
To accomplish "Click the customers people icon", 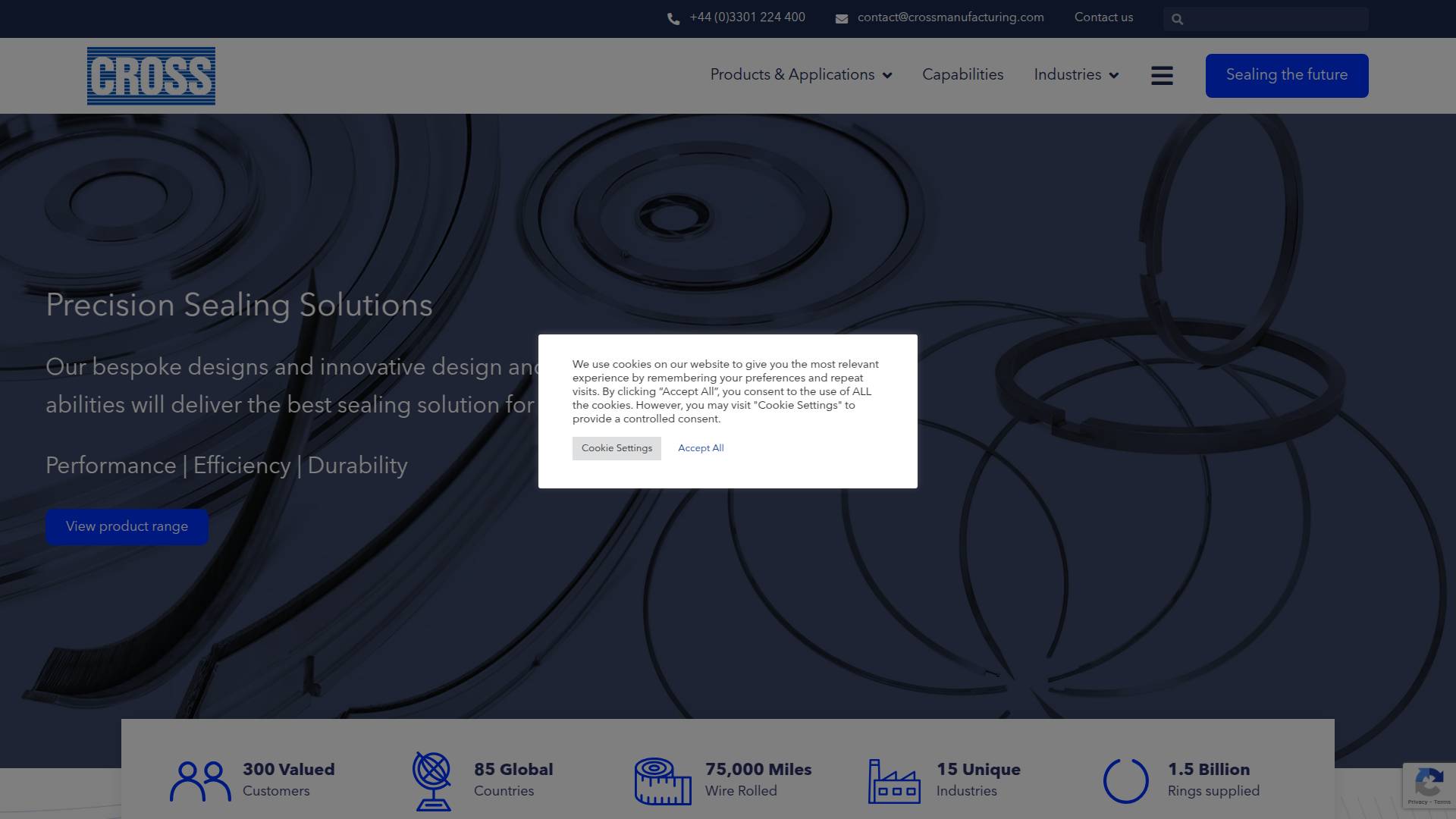I will pyautogui.click(x=200, y=781).
